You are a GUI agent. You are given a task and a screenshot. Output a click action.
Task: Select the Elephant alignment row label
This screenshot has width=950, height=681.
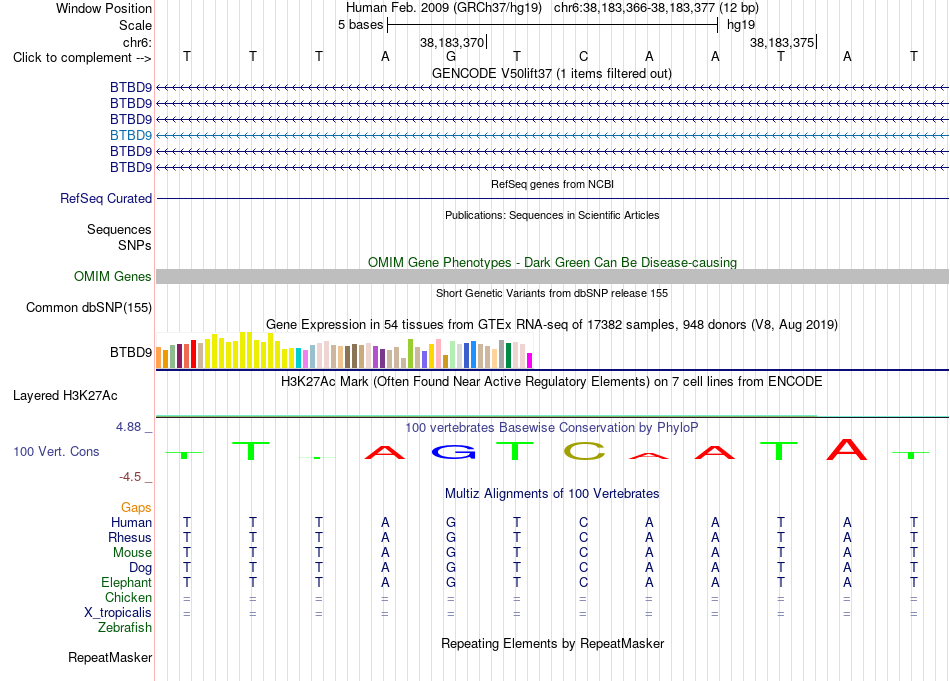pos(127,582)
